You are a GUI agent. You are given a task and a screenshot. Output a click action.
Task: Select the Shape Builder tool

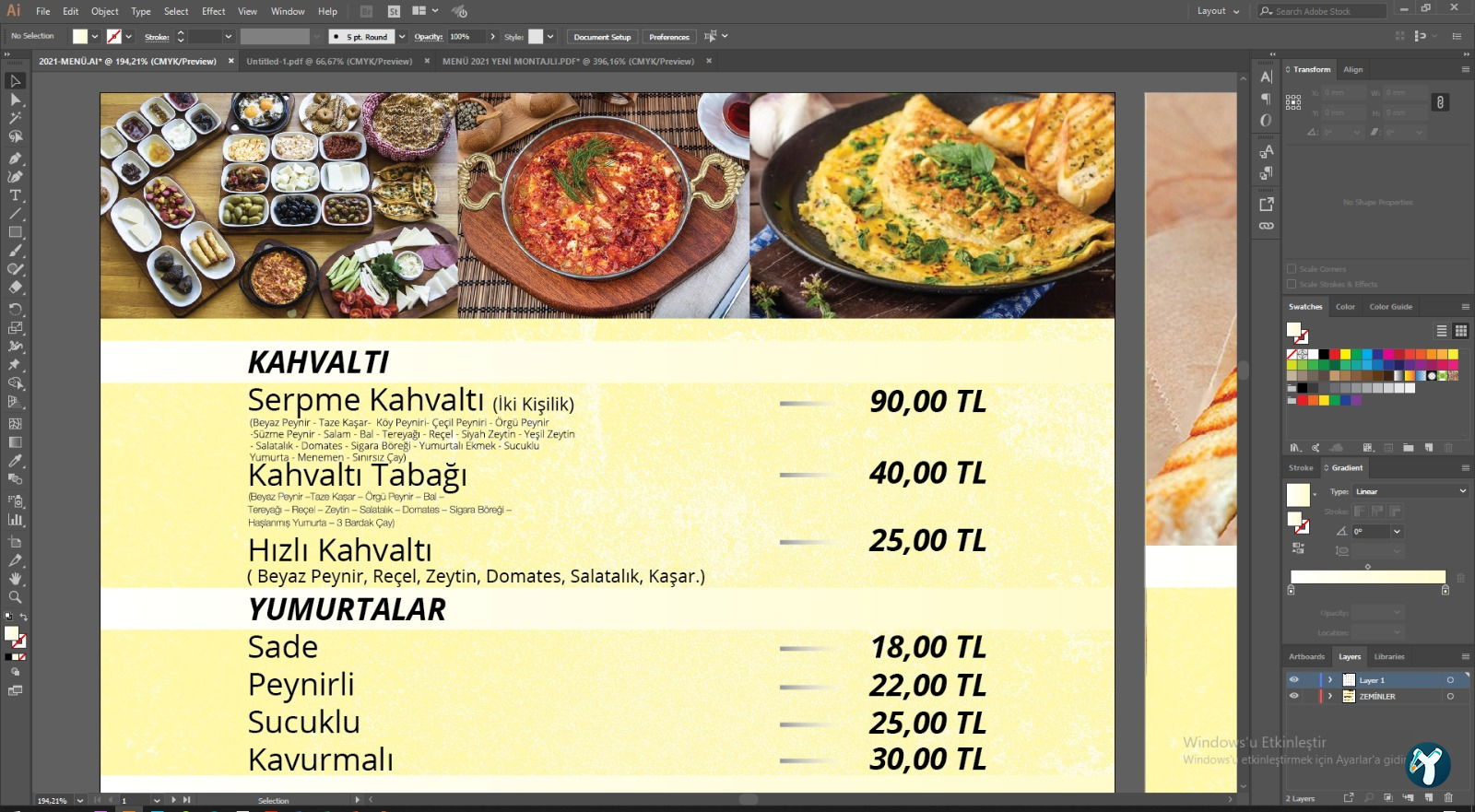[x=15, y=383]
